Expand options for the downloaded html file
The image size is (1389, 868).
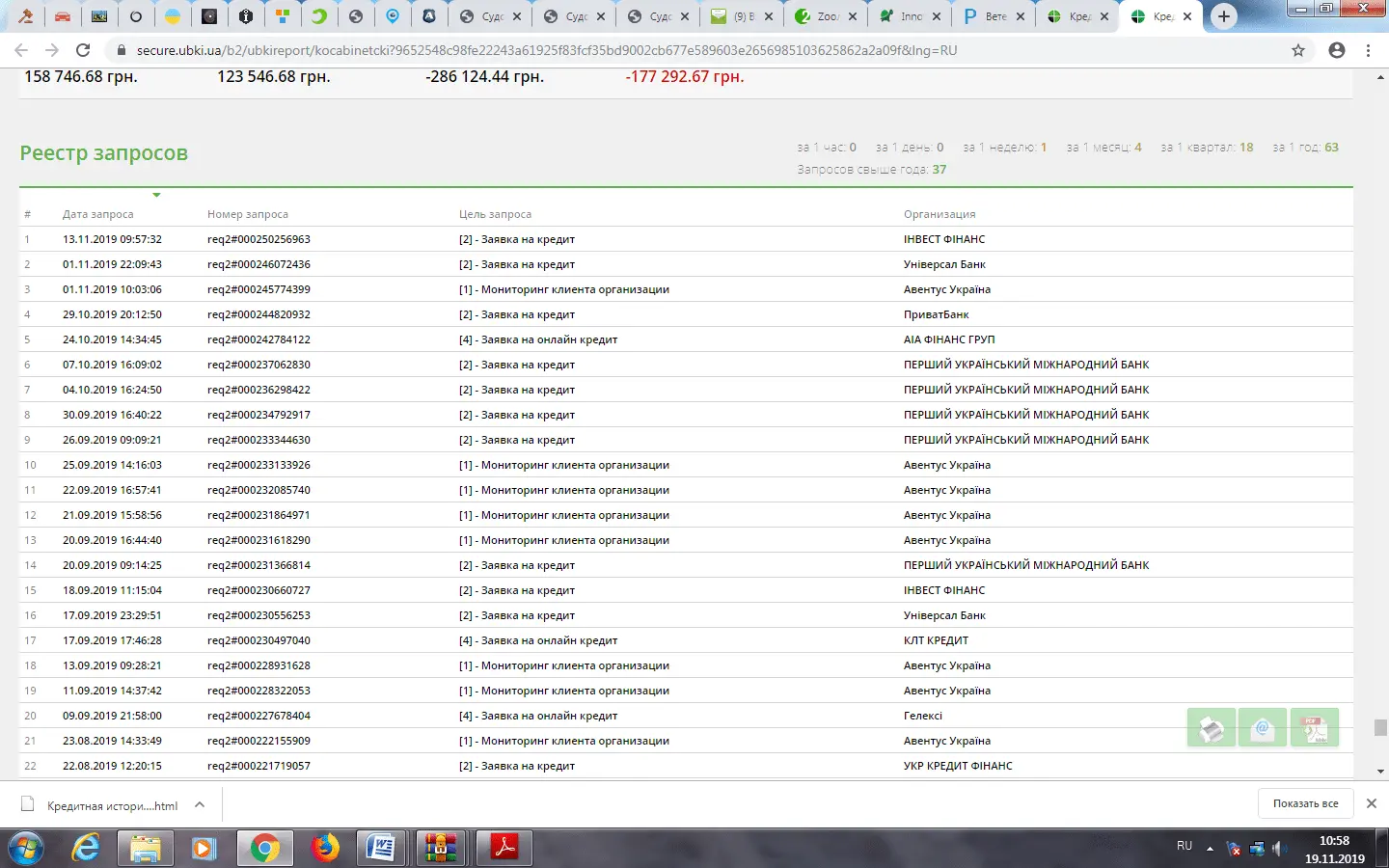click(200, 804)
